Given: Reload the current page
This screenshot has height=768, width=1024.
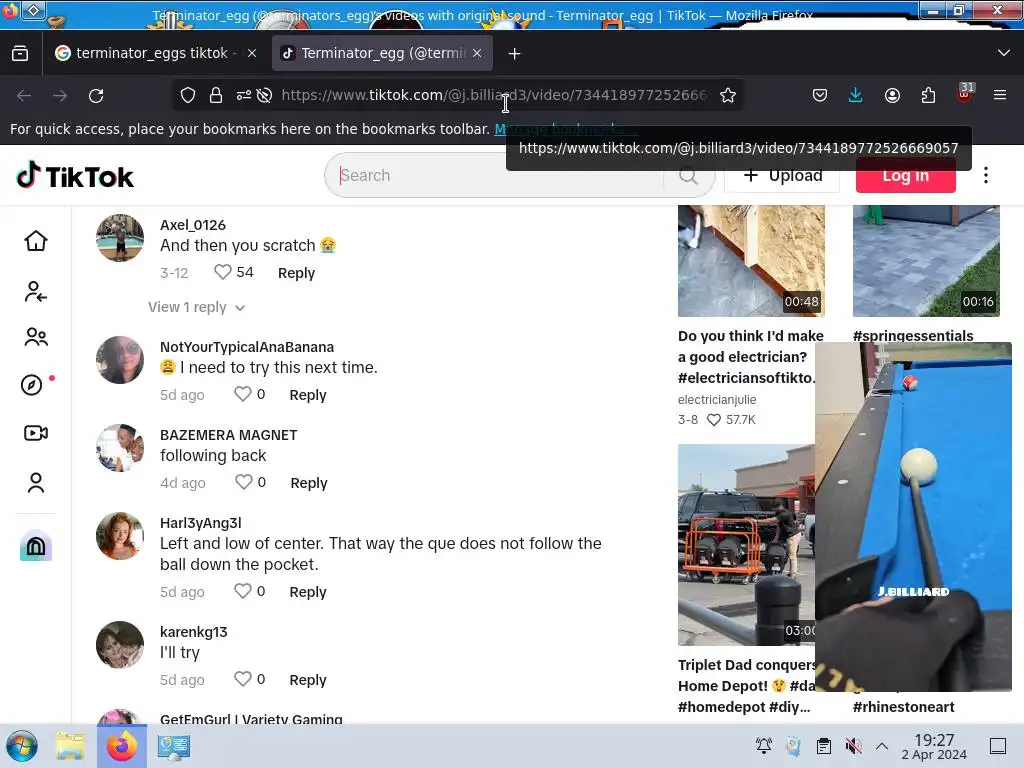Looking at the screenshot, I should (96, 95).
